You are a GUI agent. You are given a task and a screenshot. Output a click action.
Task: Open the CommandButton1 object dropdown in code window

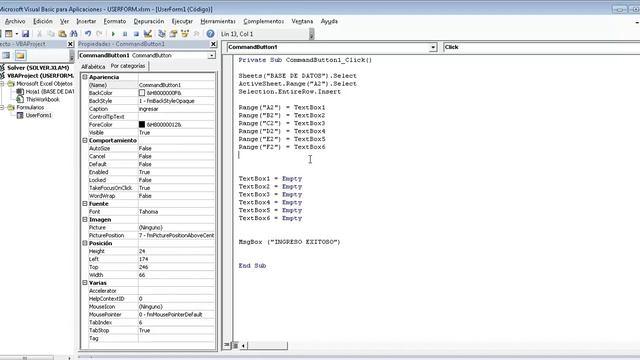click(x=433, y=47)
